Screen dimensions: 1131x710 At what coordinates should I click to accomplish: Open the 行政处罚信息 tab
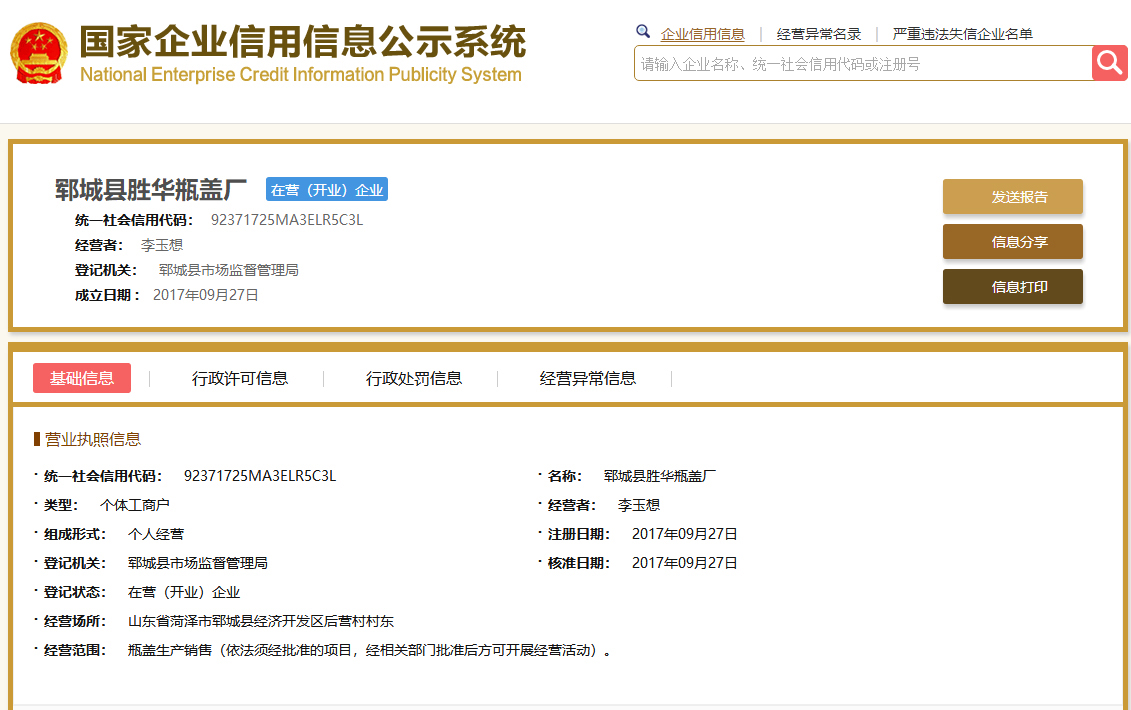413,378
